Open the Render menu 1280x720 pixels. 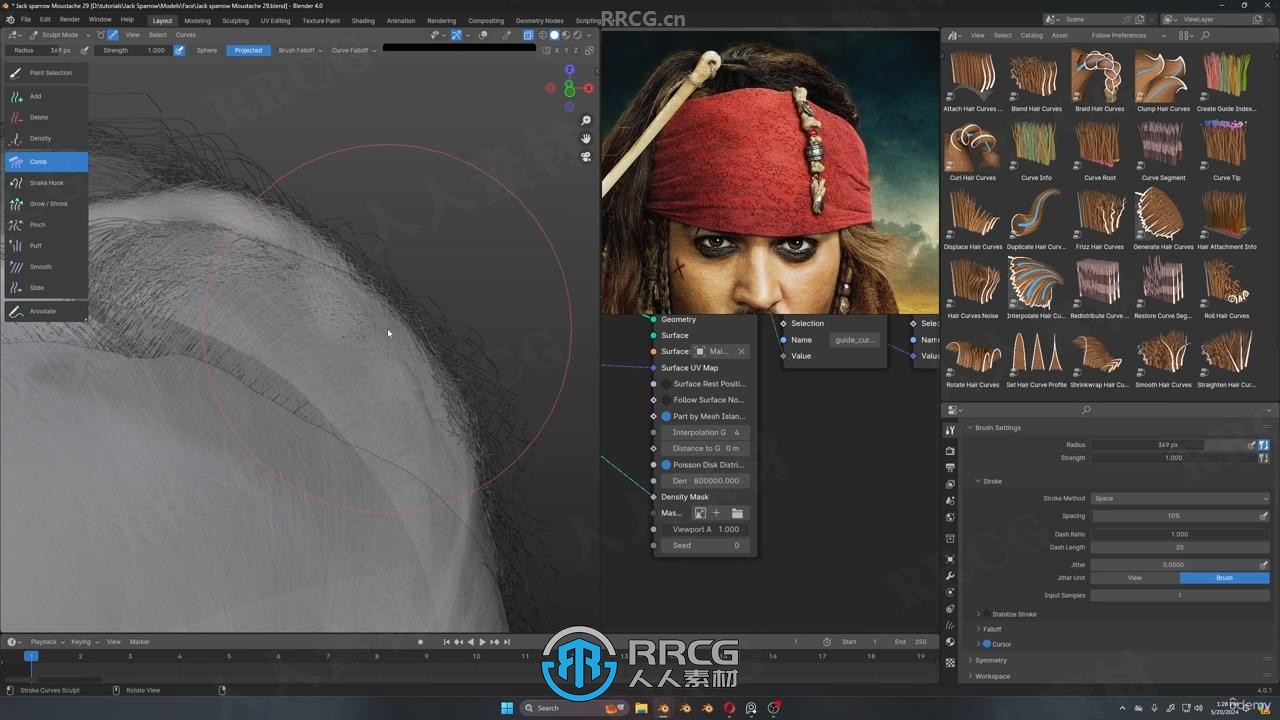coord(70,20)
